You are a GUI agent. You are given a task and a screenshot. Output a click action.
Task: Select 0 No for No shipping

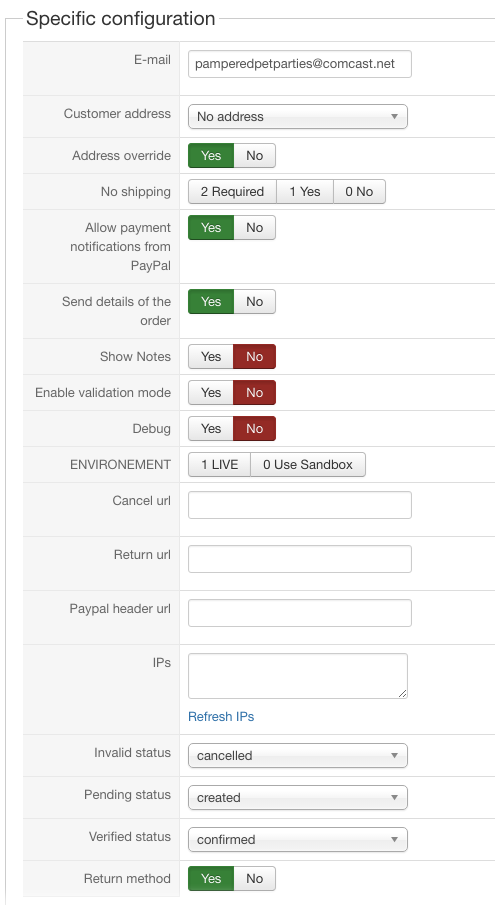[359, 192]
